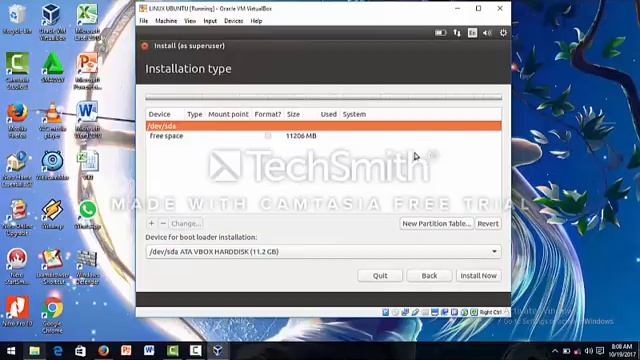Open the Windows Start menu
The image size is (640, 360).
coord(11,351)
